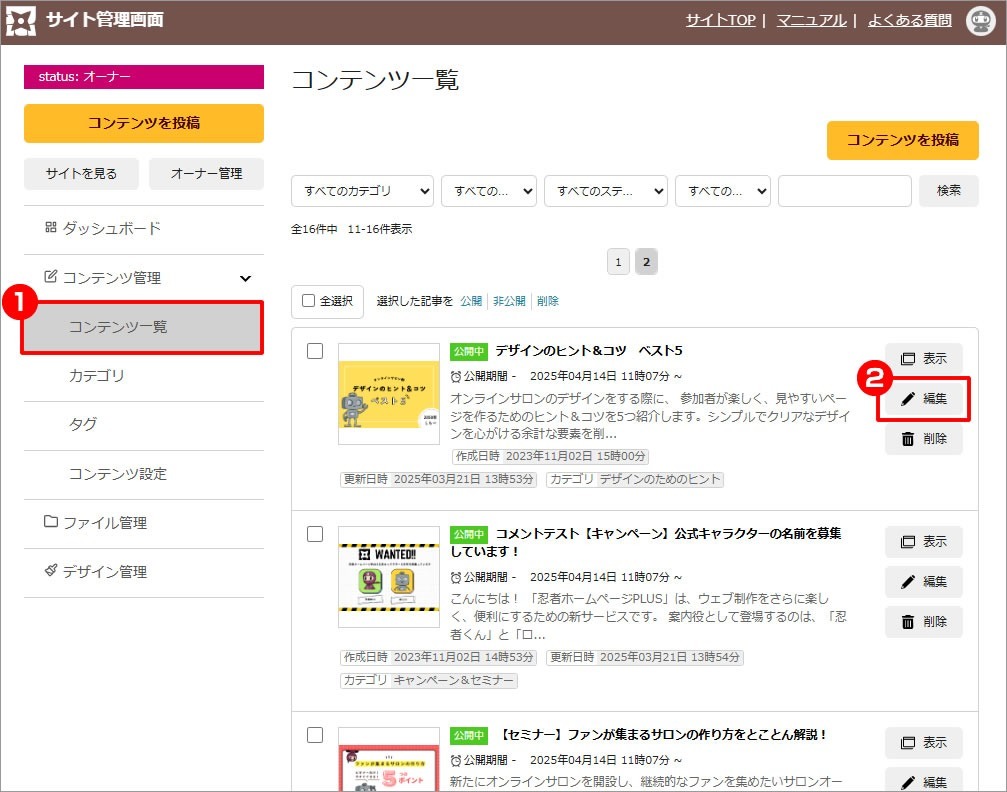Open コンテンツ設定 in the sidebar
The width and height of the screenshot is (1007, 792).
tap(117, 474)
